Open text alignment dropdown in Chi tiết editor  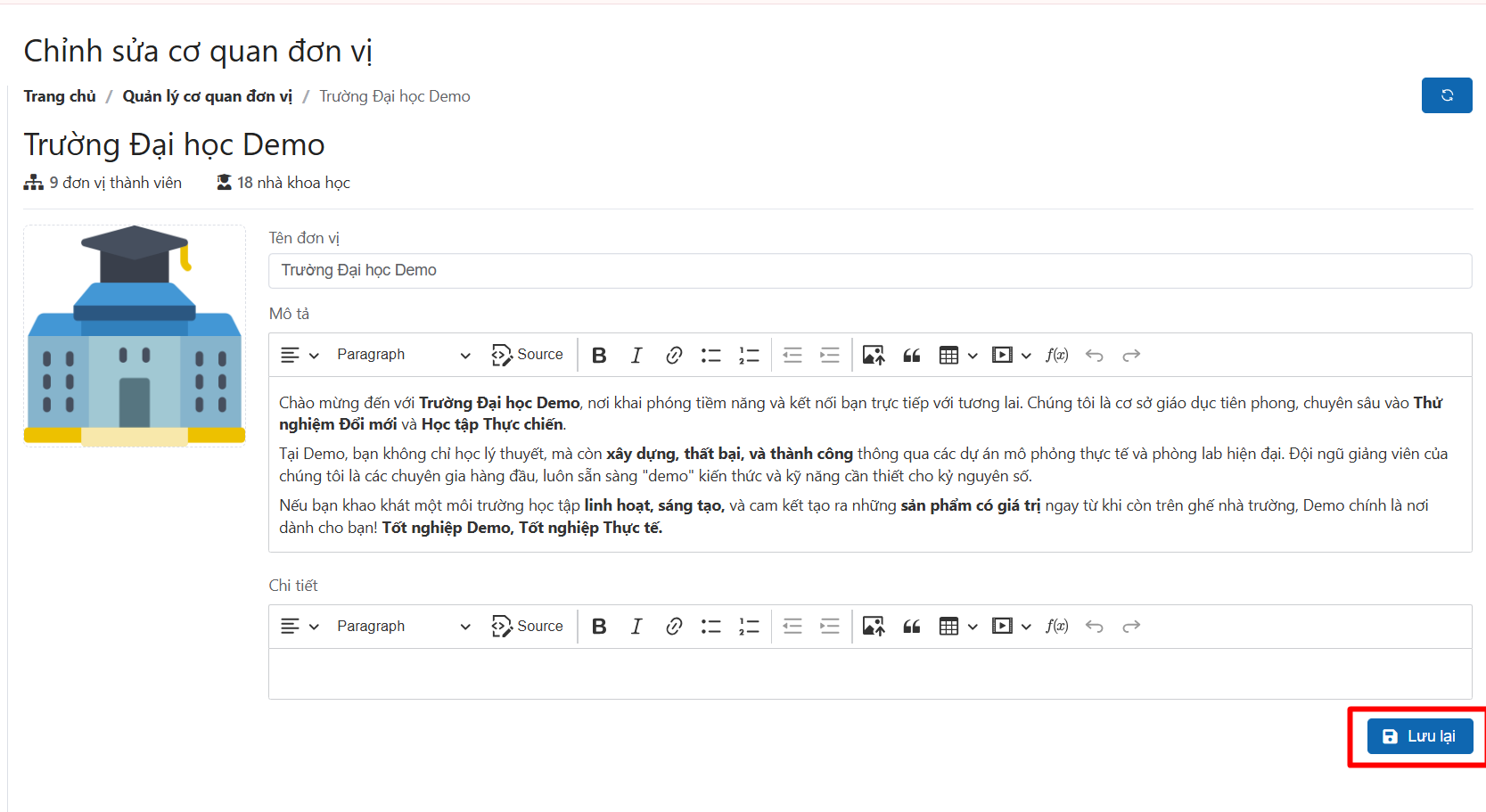[299, 627]
